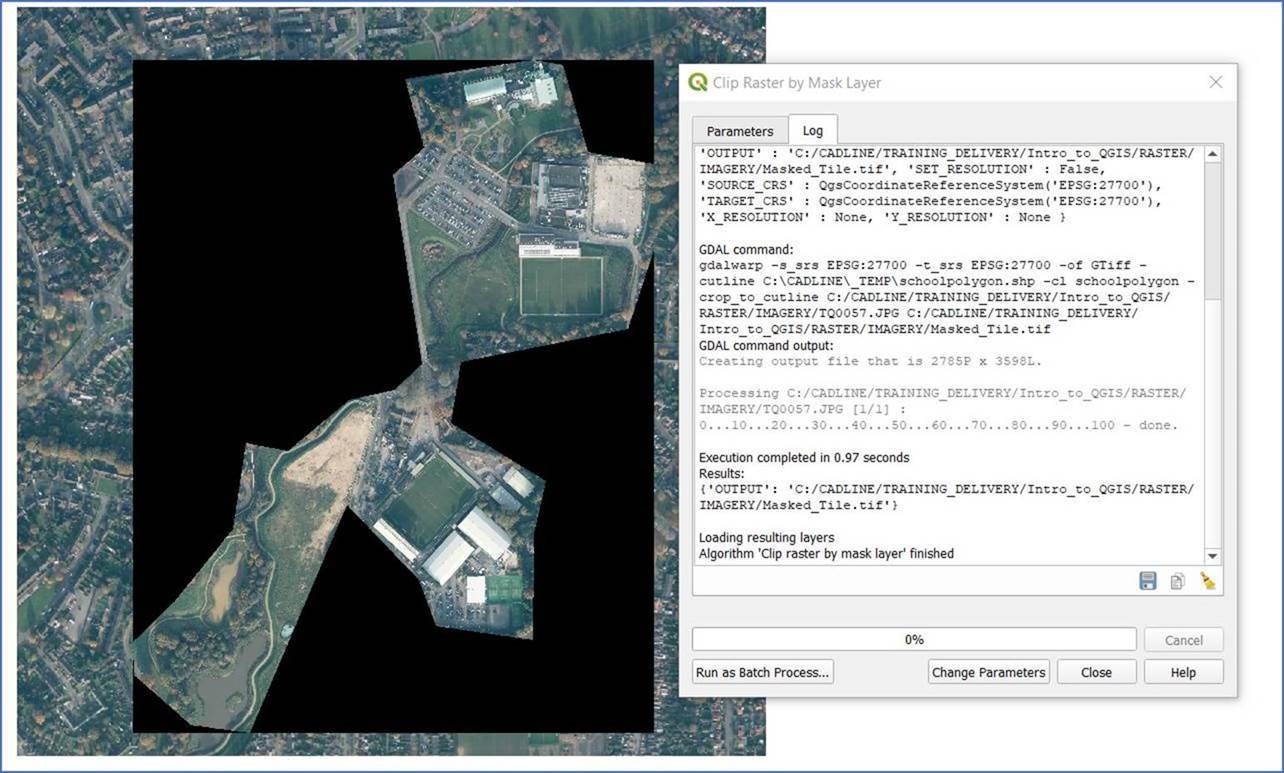1284x773 pixels.
Task: Copy the log to clipboard
Action: 1177,580
